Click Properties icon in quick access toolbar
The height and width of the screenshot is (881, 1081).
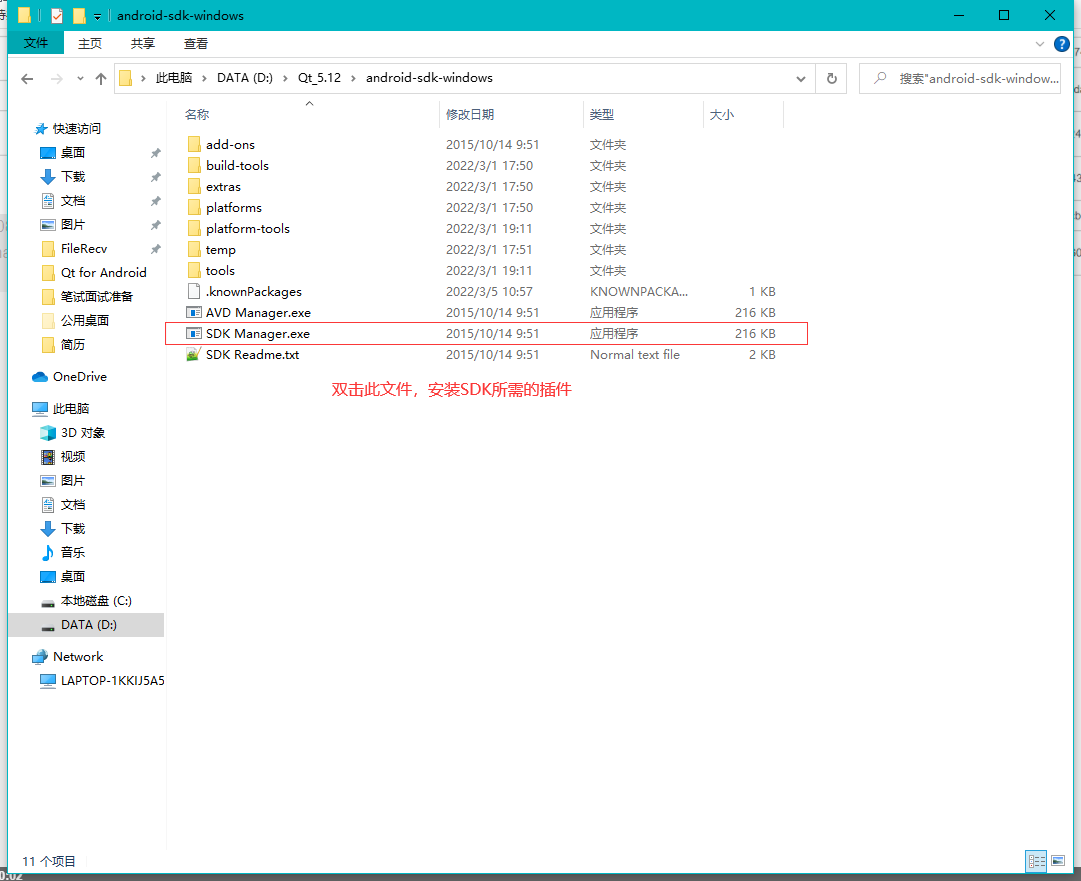point(57,15)
